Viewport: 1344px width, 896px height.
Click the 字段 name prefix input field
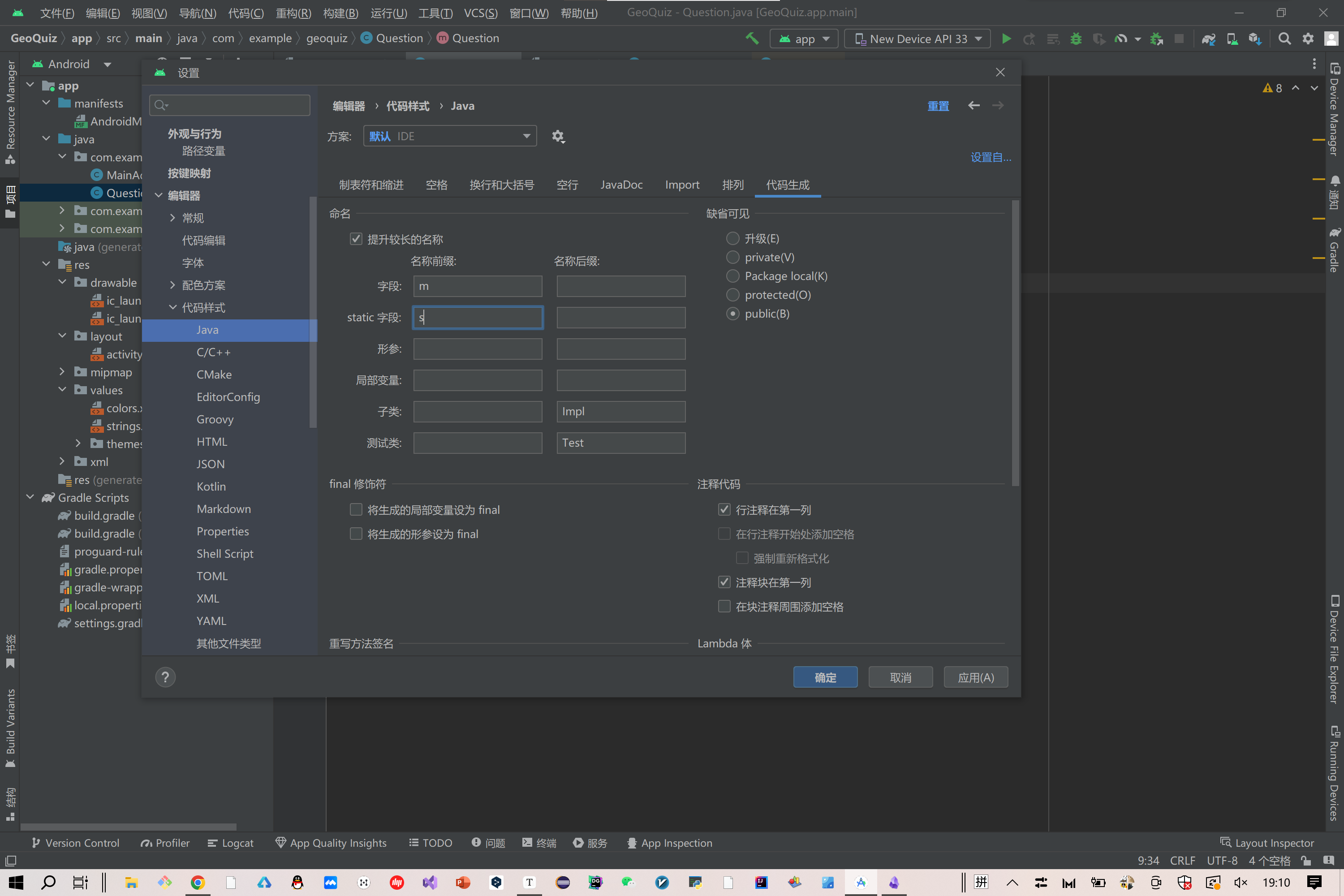click(x=477, y=286)
